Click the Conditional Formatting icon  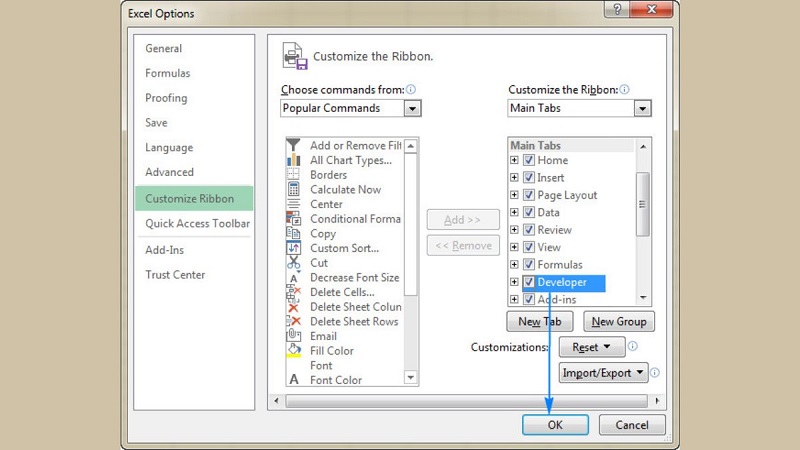[294, 219]
